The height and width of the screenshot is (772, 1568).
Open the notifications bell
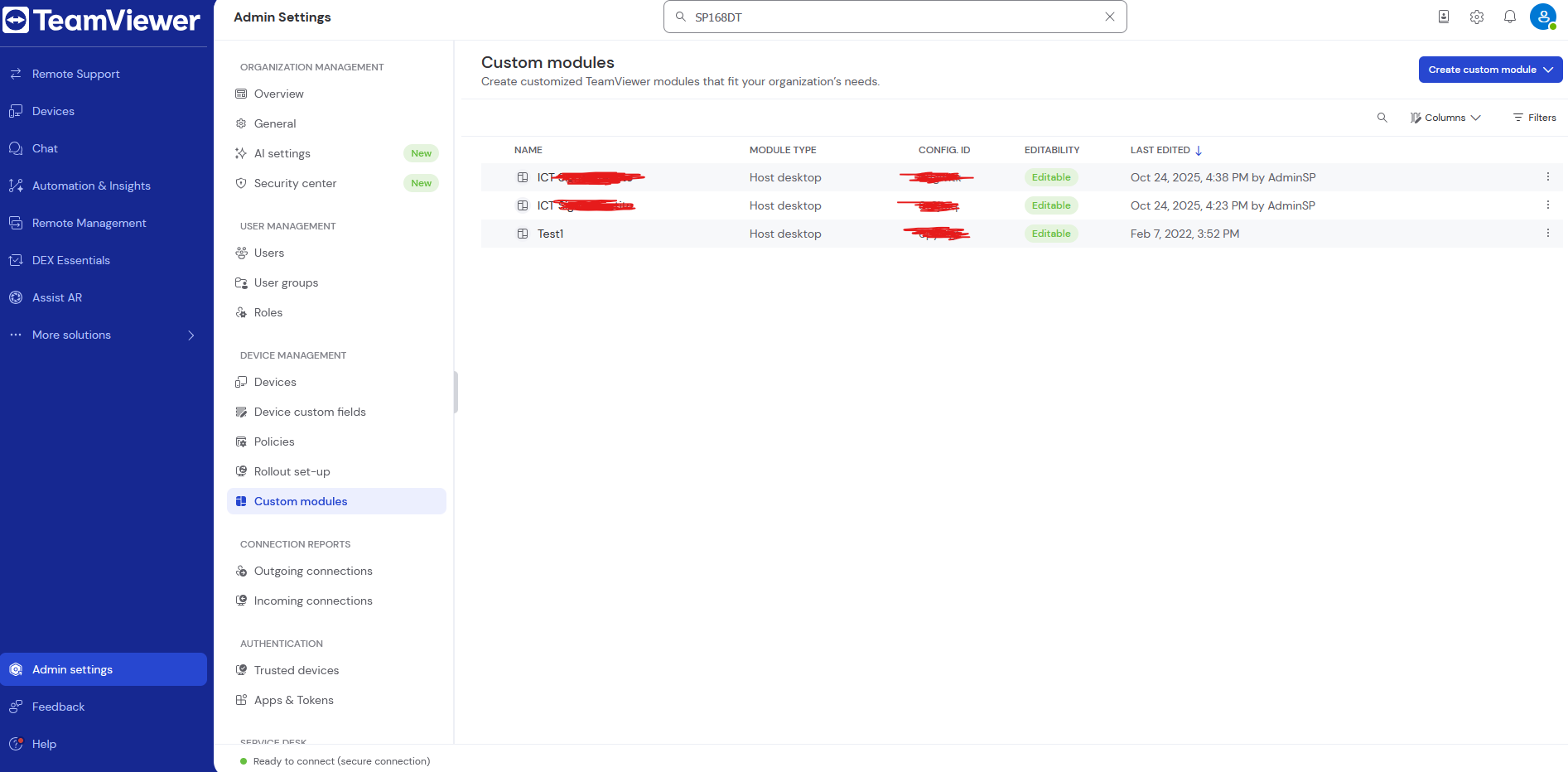click(1510, 17)
